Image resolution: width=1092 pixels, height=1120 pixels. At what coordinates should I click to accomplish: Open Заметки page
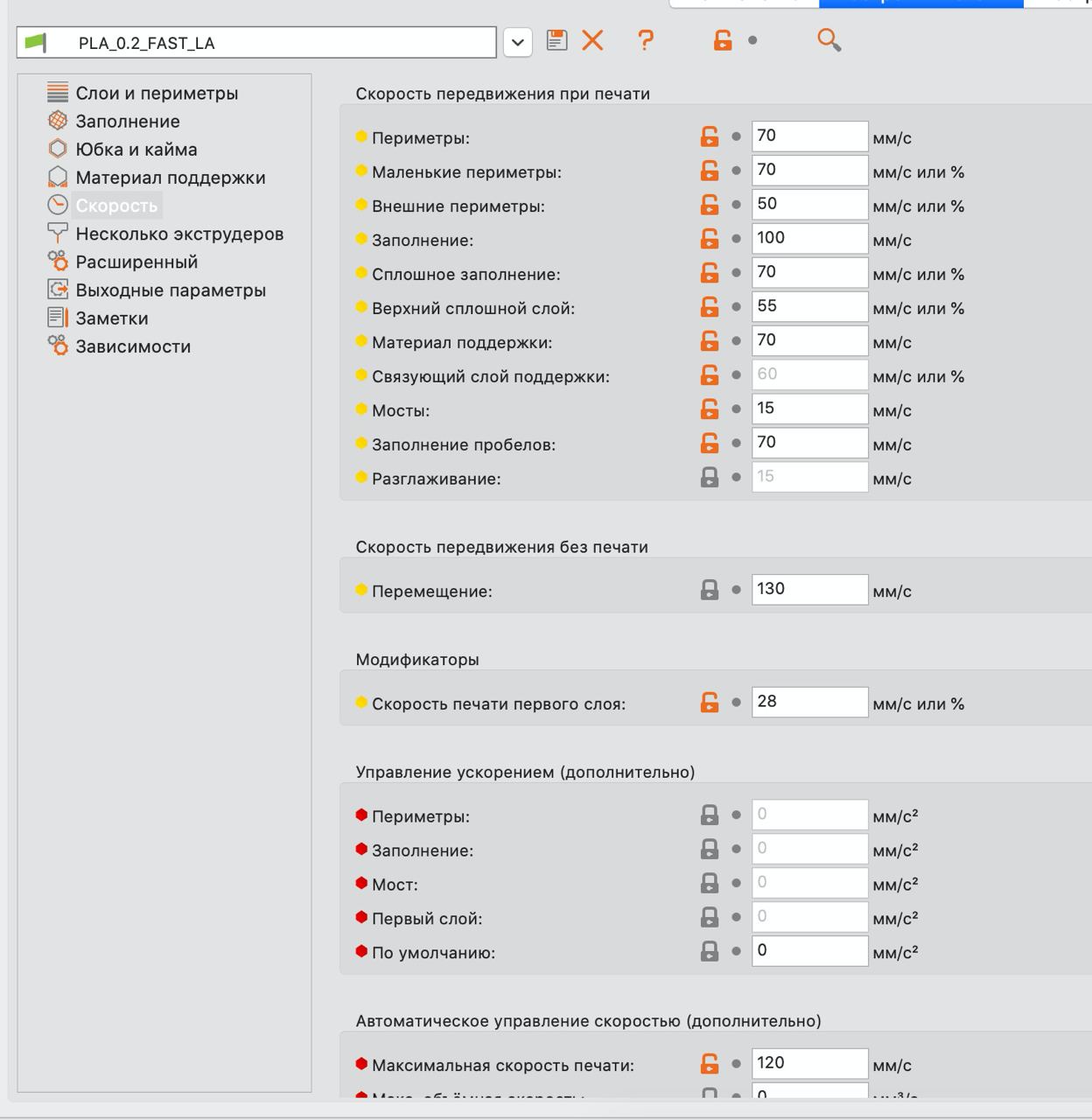pos(112,318)
